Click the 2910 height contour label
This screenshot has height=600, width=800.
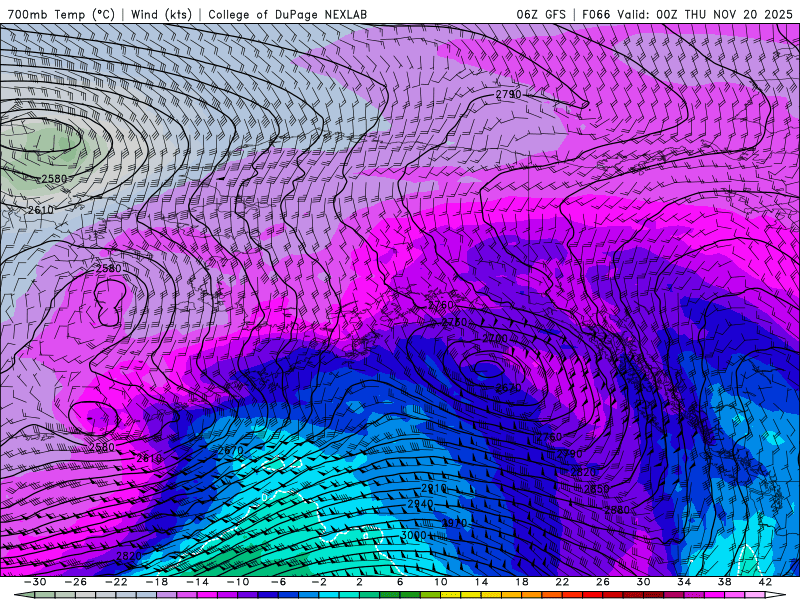click(434, 488)
